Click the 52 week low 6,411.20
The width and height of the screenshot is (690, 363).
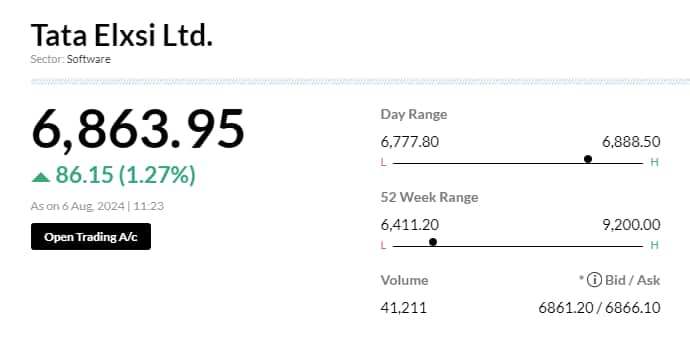tap(410, 225)
